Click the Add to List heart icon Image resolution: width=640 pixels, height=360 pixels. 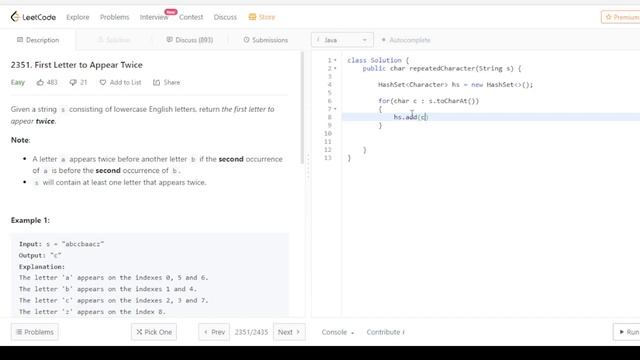tap(103, 82)
